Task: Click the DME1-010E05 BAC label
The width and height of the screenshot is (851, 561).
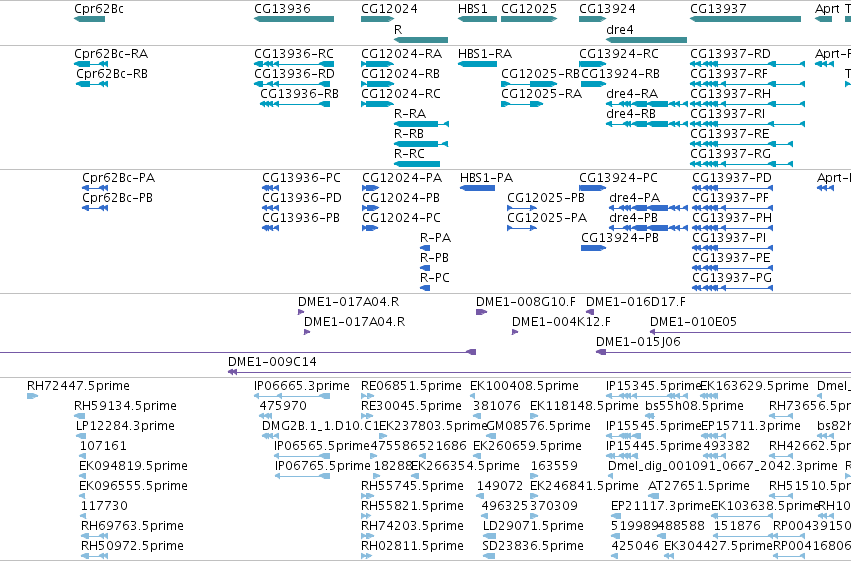Action: [694, 322]
